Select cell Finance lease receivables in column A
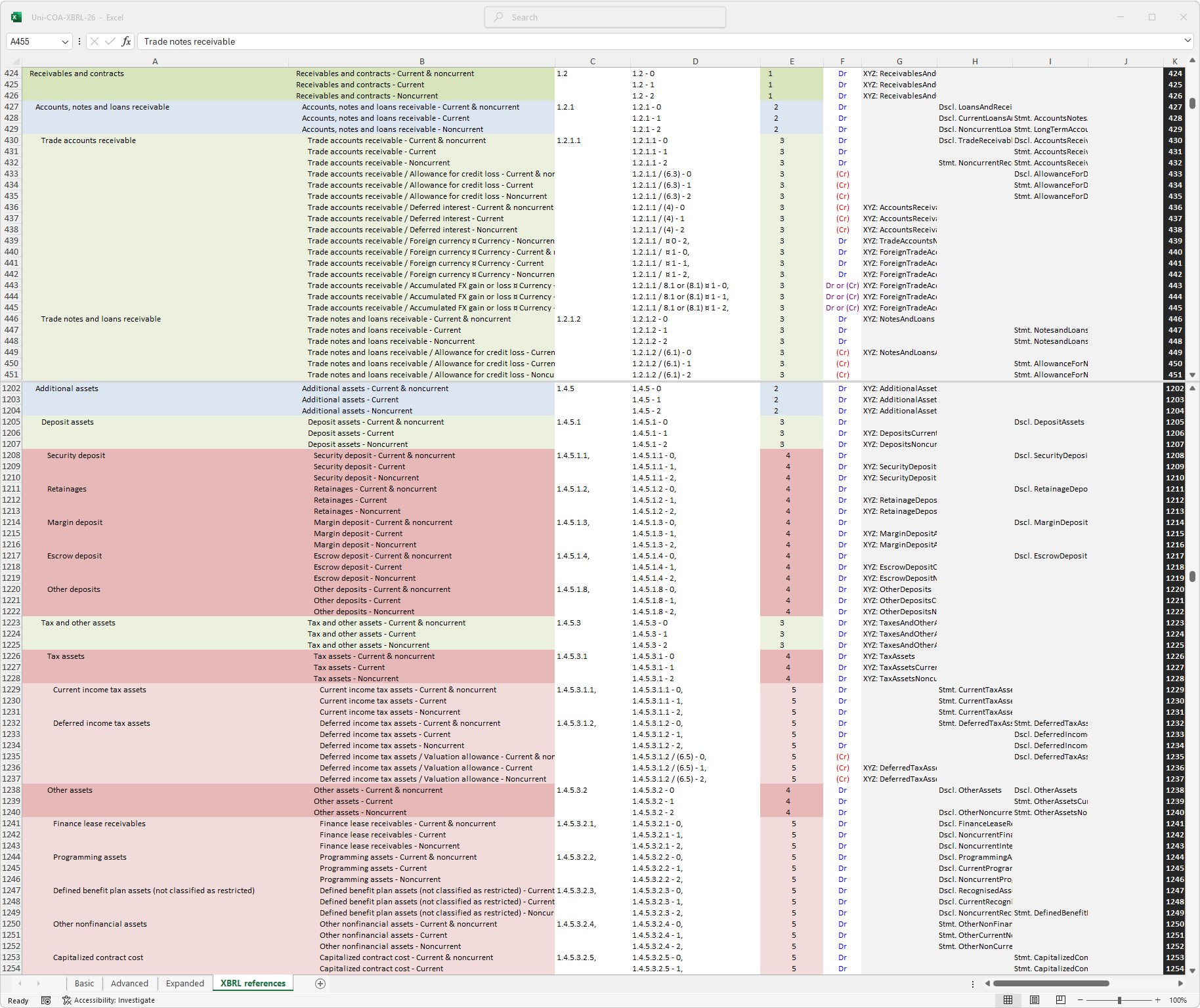The height and width of the screenshot is (1008, 1200). [x=155, y=824]
